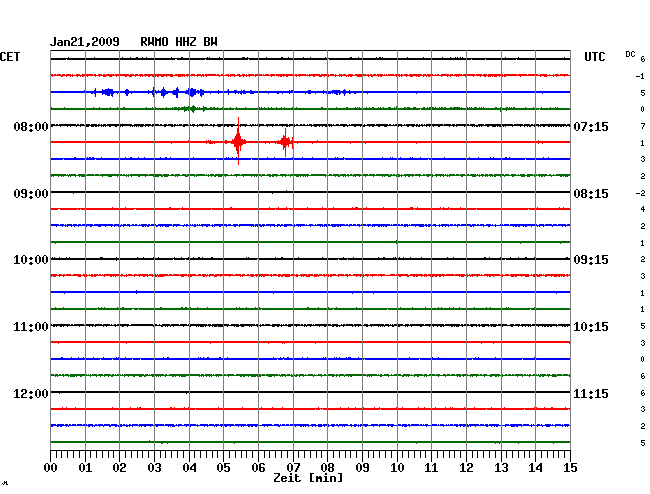Click minute 03 on the time axis
This screenshot has width=650, height=494.
click(154, 468)
